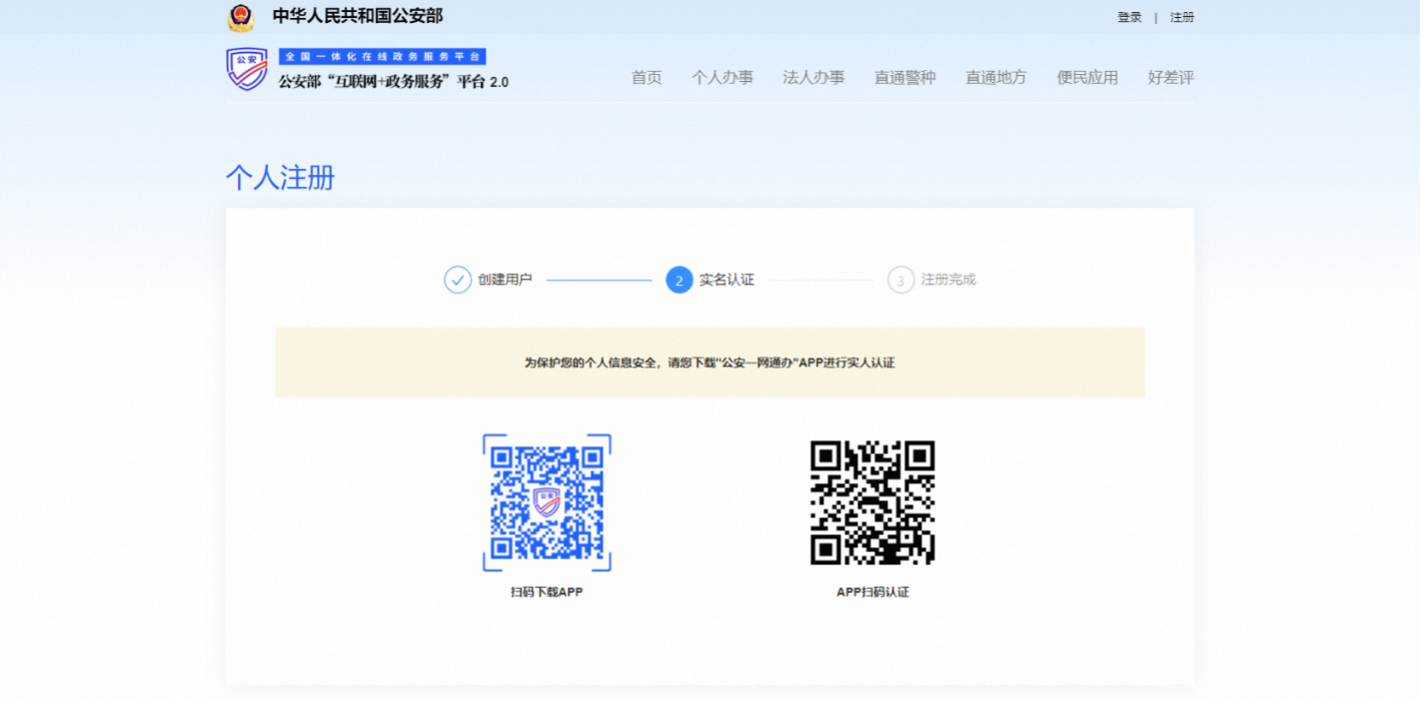Open the 直通地方 section
The width and height of the screenshot is (1423, 702).
coord(996,77)
